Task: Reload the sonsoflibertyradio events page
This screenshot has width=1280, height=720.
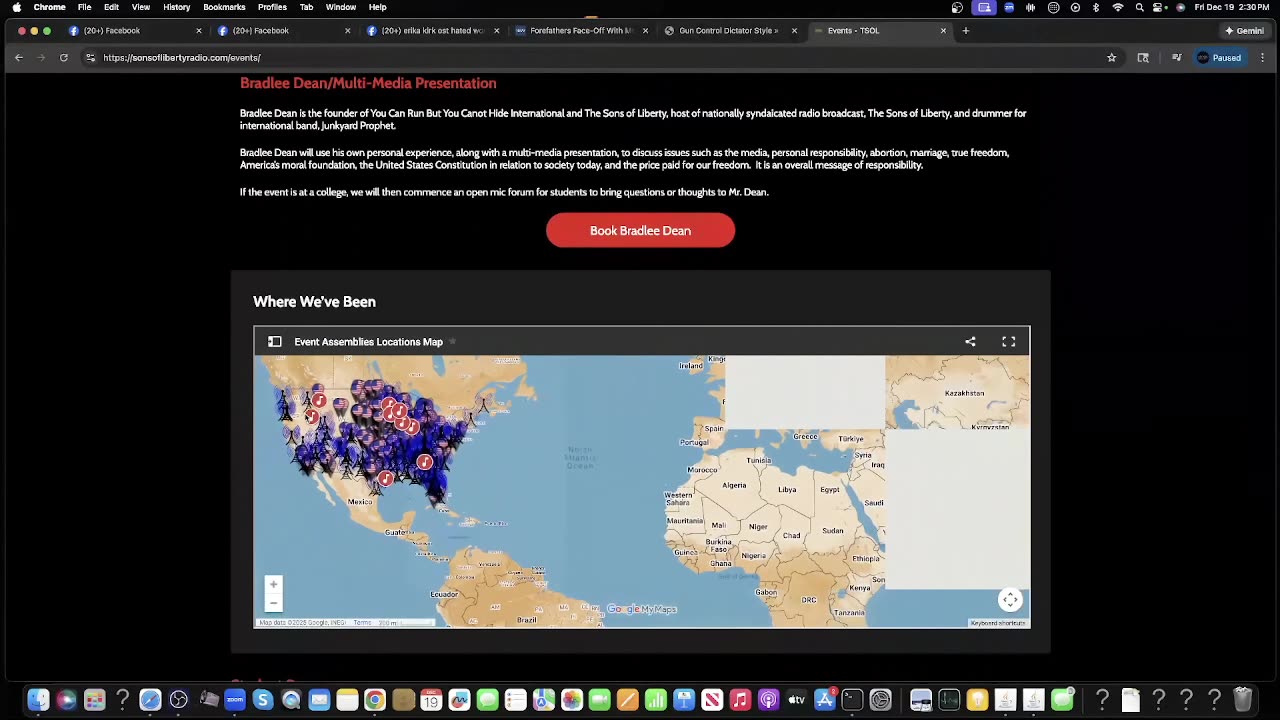Action: pyautogui.click(x=63, y=58)
